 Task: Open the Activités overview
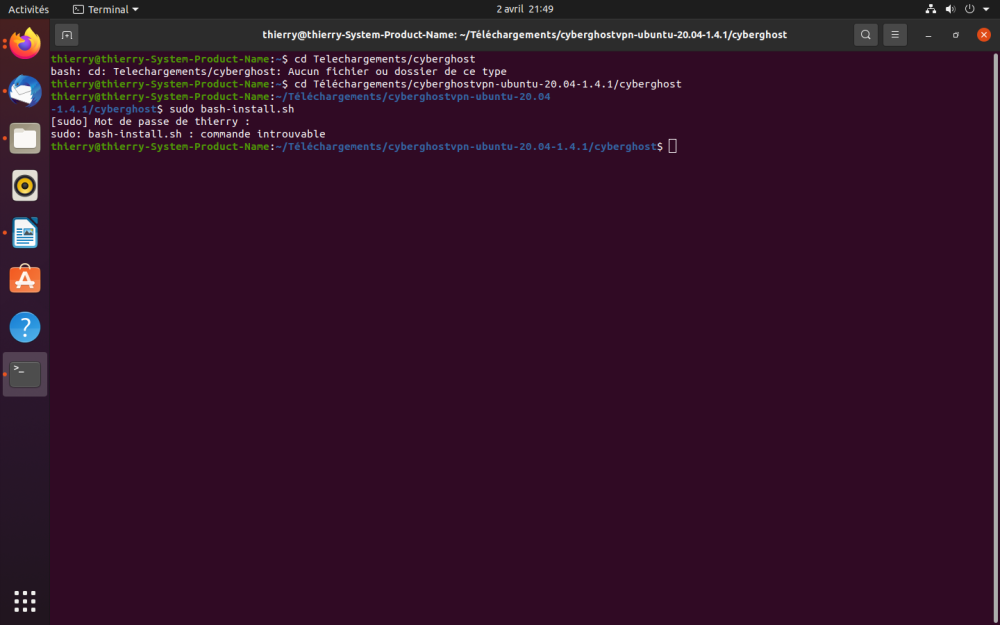(x=29, y=10)
